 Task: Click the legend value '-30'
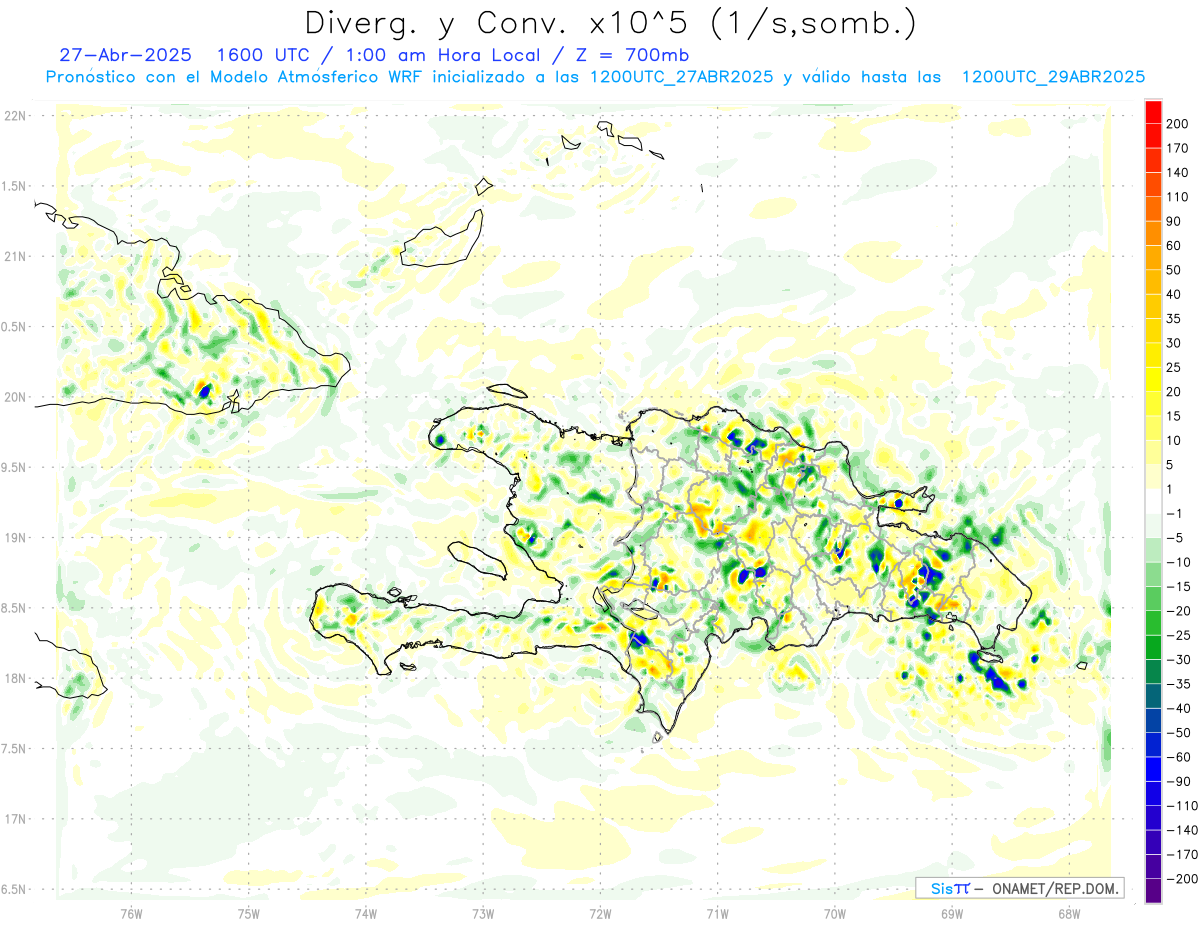[x=1178, y=660]
